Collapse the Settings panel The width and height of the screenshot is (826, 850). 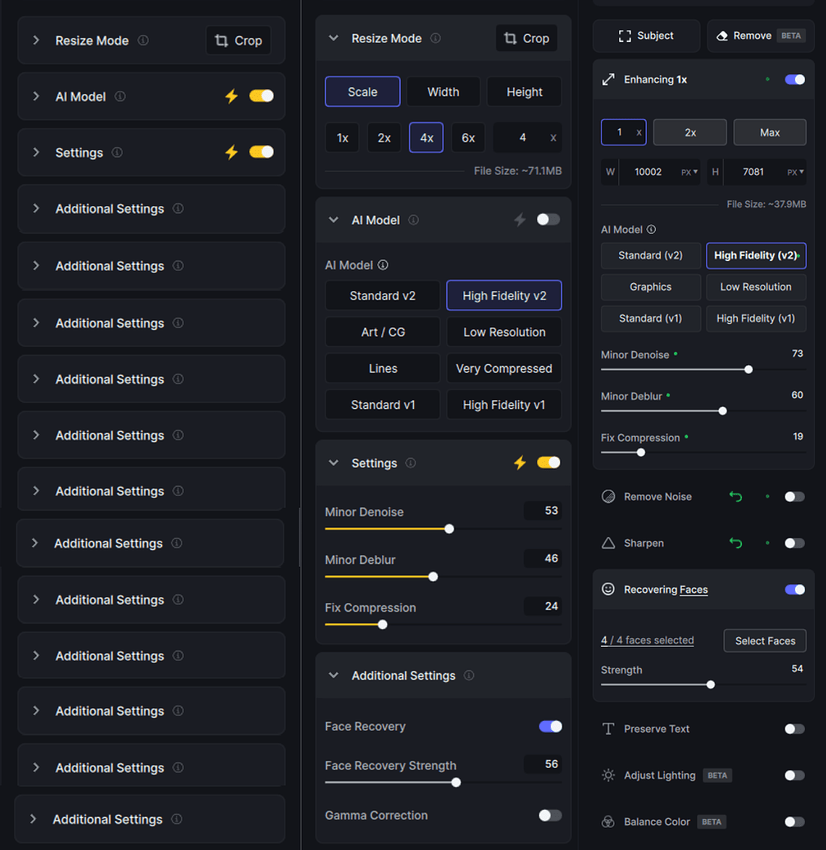[x=332, y=463]
